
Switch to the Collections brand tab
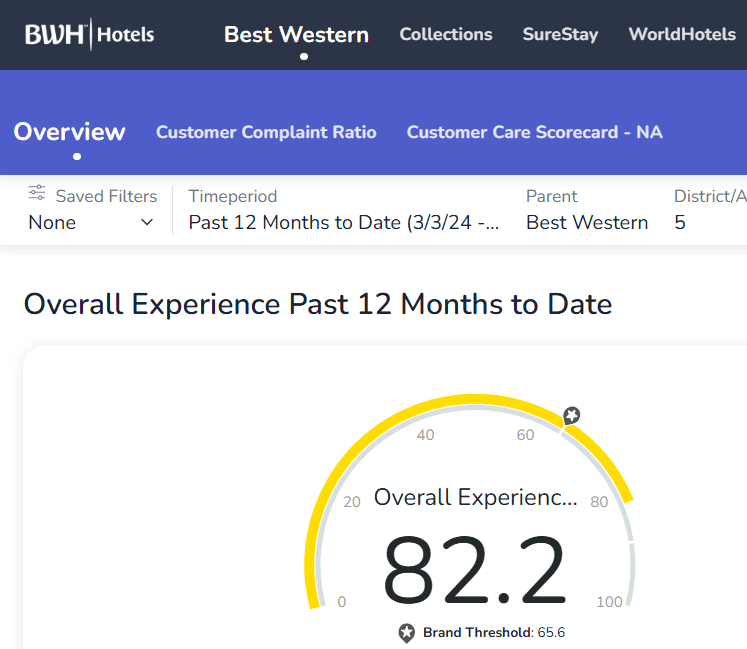tap(446, 34)
